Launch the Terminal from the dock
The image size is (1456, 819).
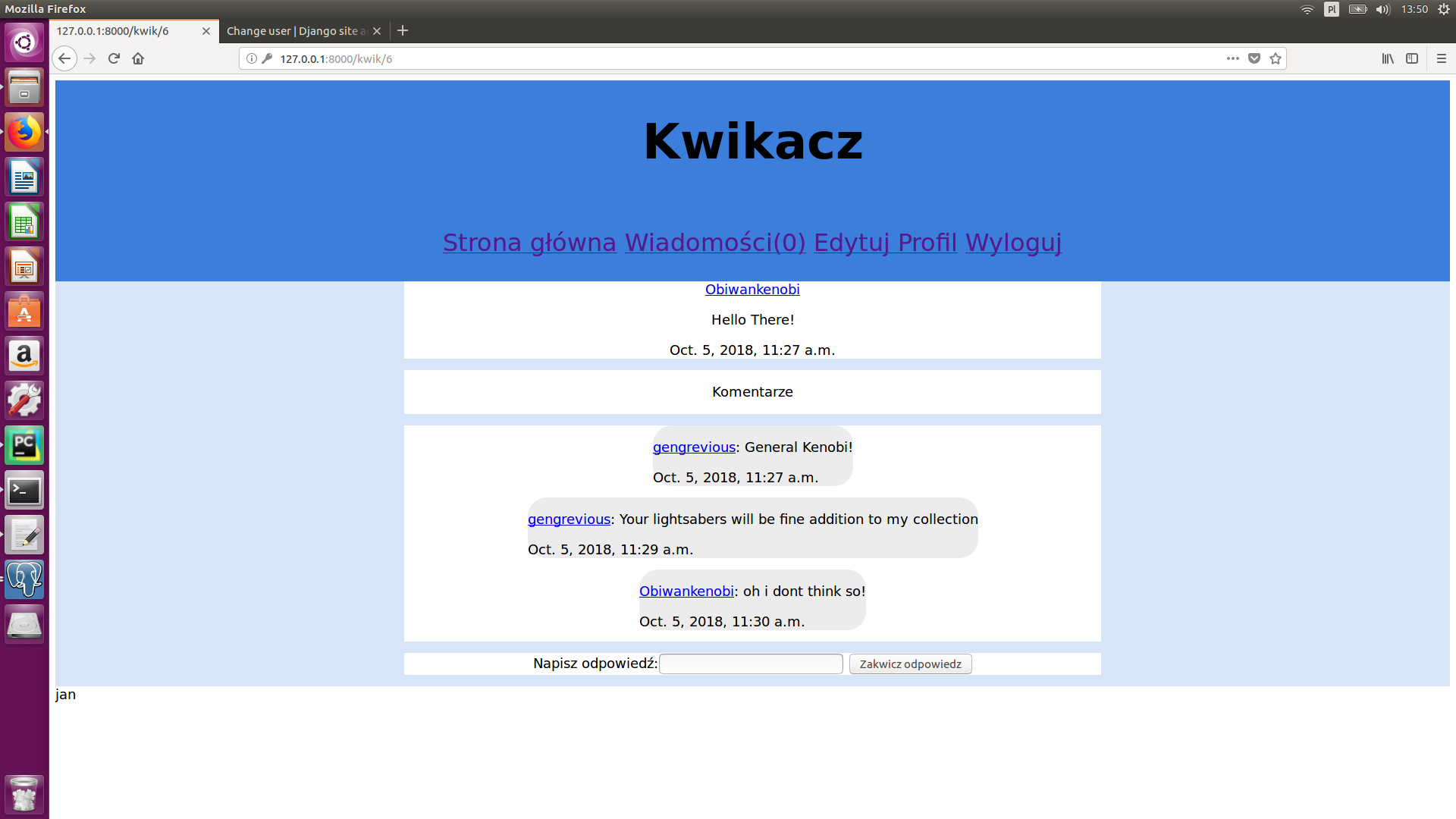point(24,490)
